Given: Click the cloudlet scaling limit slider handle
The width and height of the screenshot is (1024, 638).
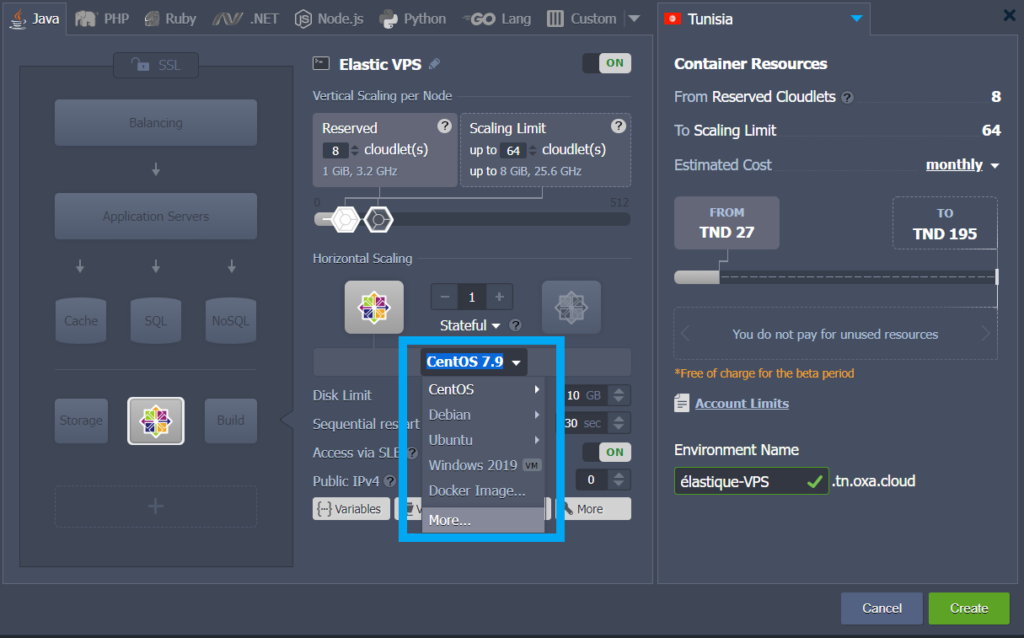Looking at the screenshot, I should point(379,219).
